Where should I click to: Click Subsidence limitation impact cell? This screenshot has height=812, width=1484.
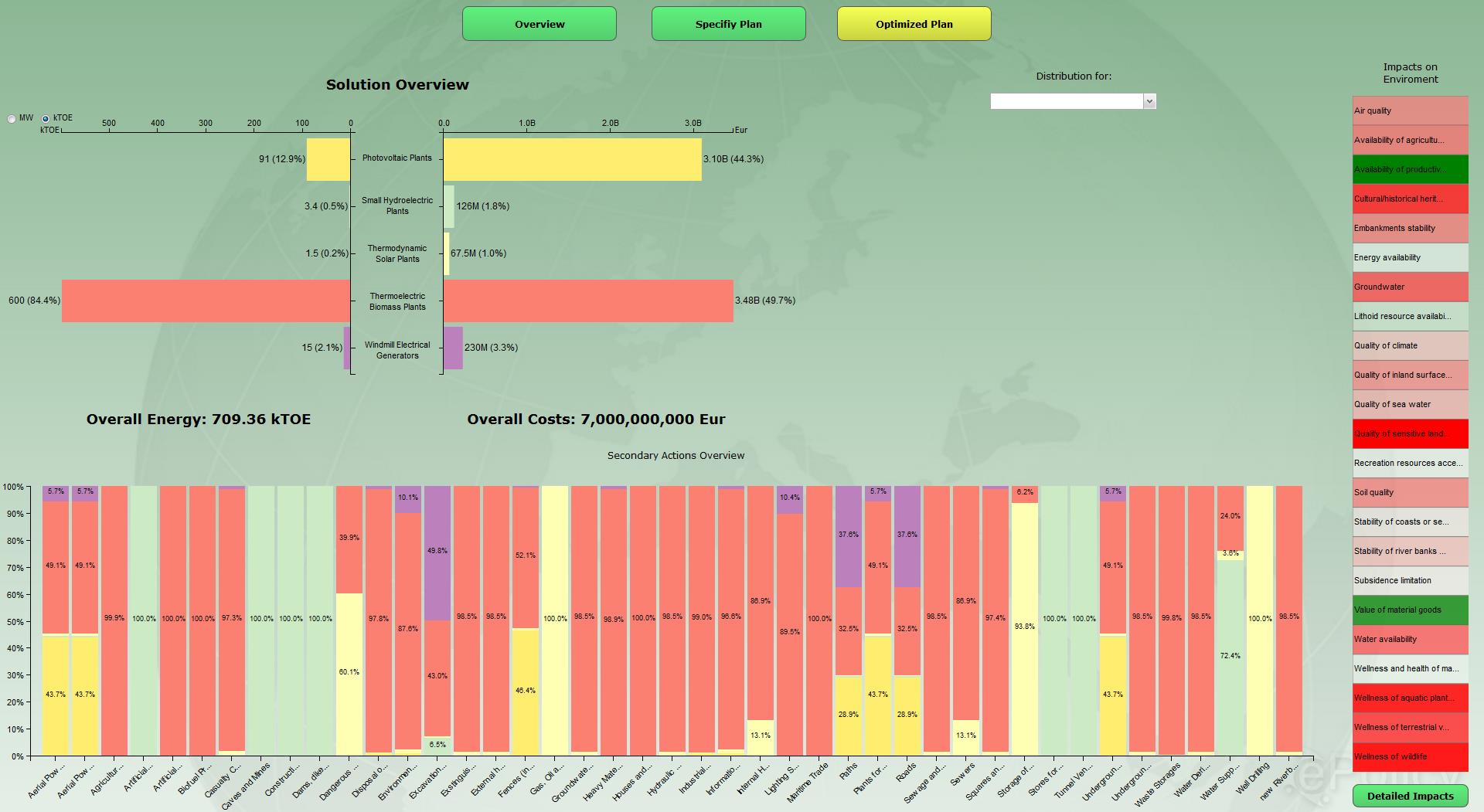click(x=1411, y=580)
